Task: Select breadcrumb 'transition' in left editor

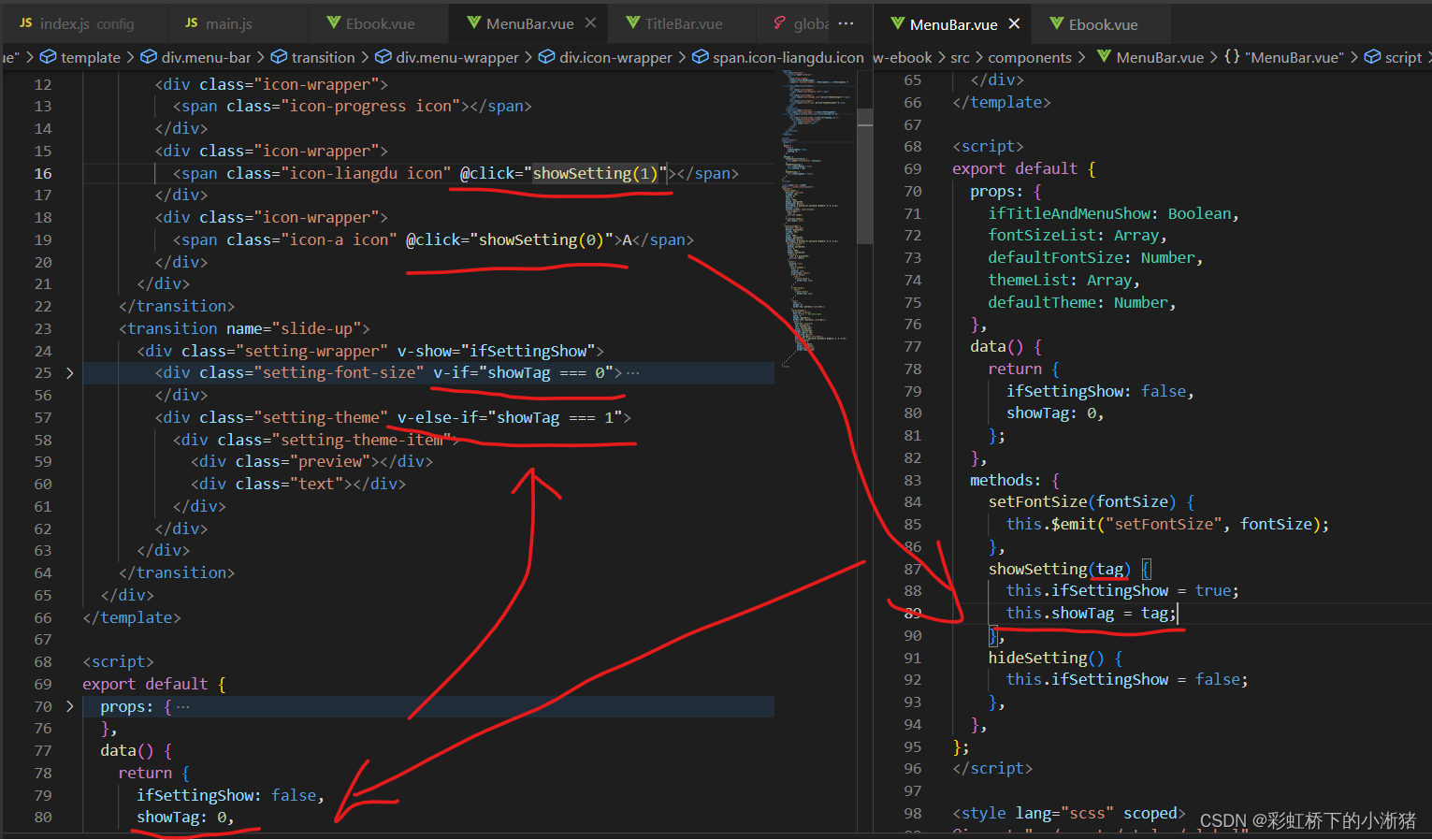Action: (x=313, y=57)
